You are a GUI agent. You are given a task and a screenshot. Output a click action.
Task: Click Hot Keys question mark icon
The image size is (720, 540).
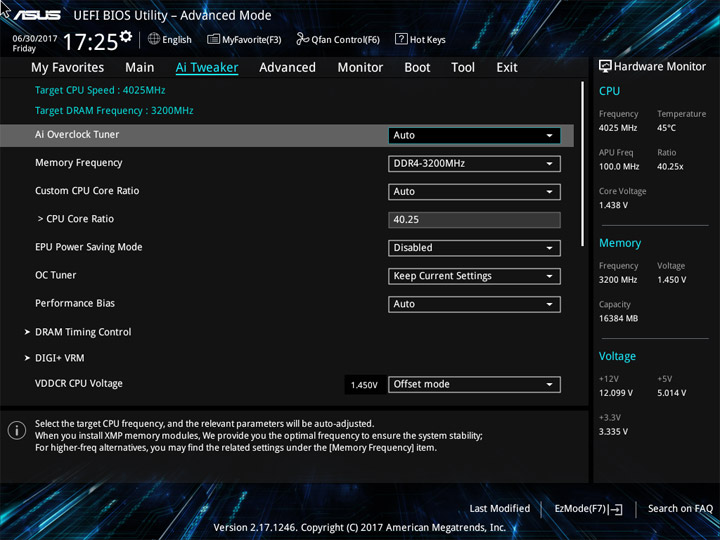click(x=401, y=39)
